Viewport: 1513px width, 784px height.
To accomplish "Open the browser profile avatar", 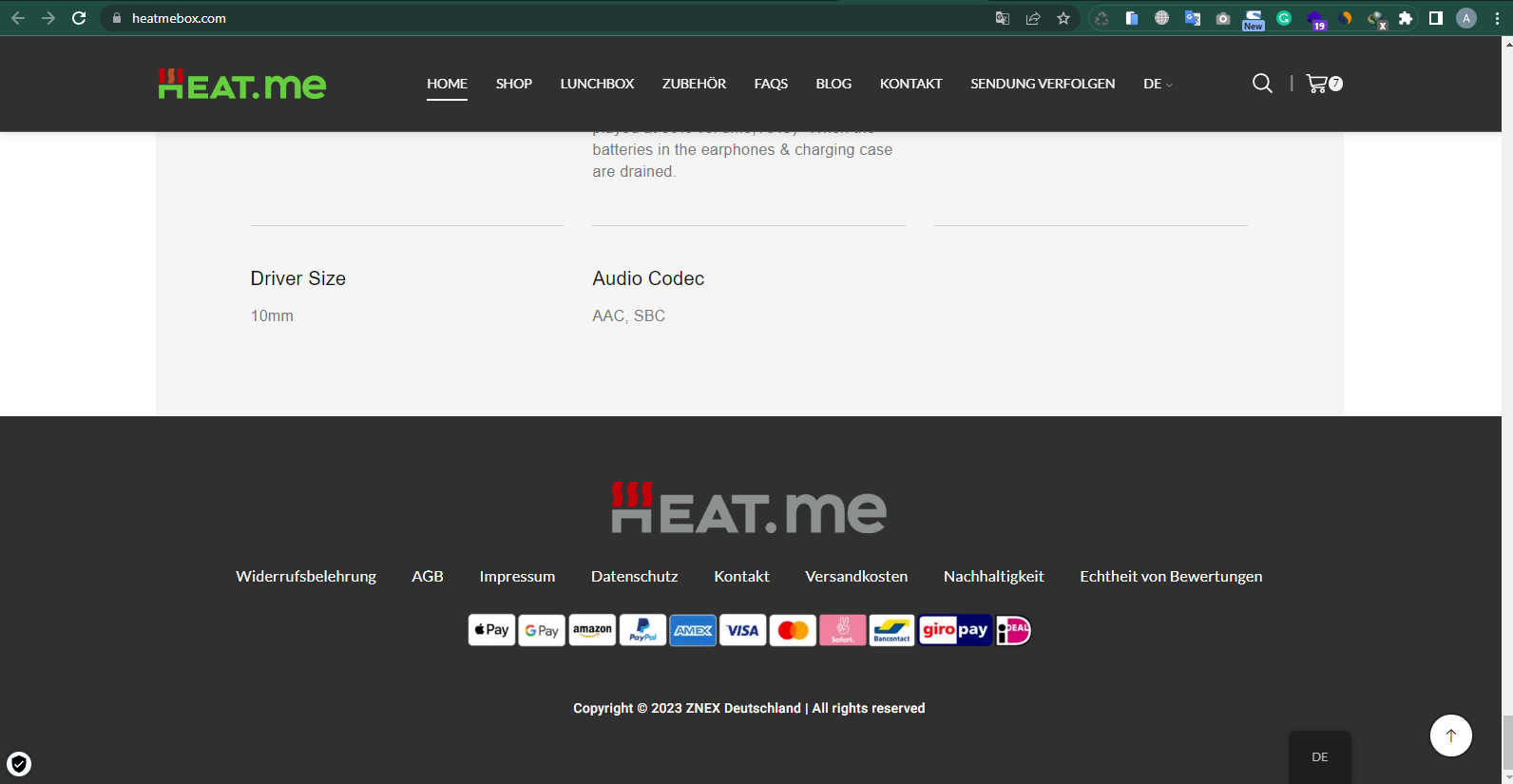I will tap(1466, 18).
